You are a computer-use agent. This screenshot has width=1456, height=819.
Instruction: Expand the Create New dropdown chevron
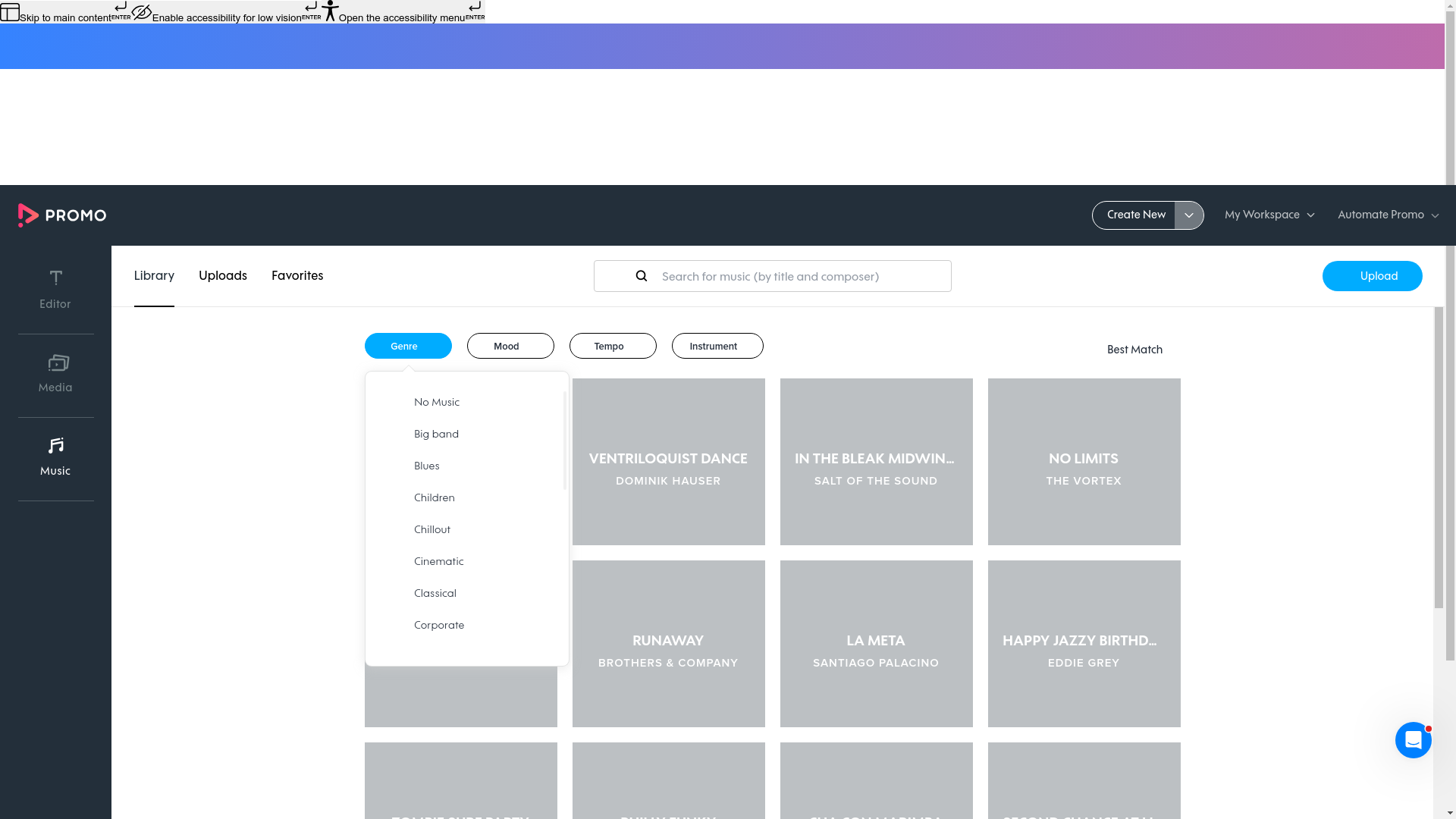point(1188,215)
